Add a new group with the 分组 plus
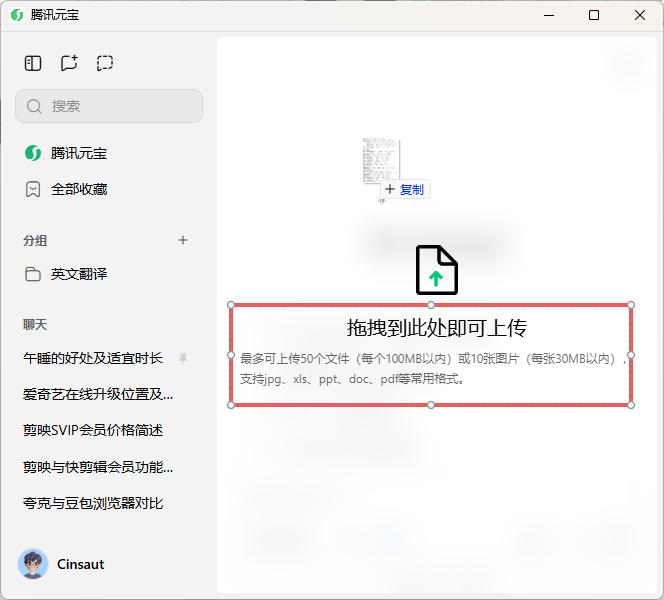664x600 pixels. 183,240
